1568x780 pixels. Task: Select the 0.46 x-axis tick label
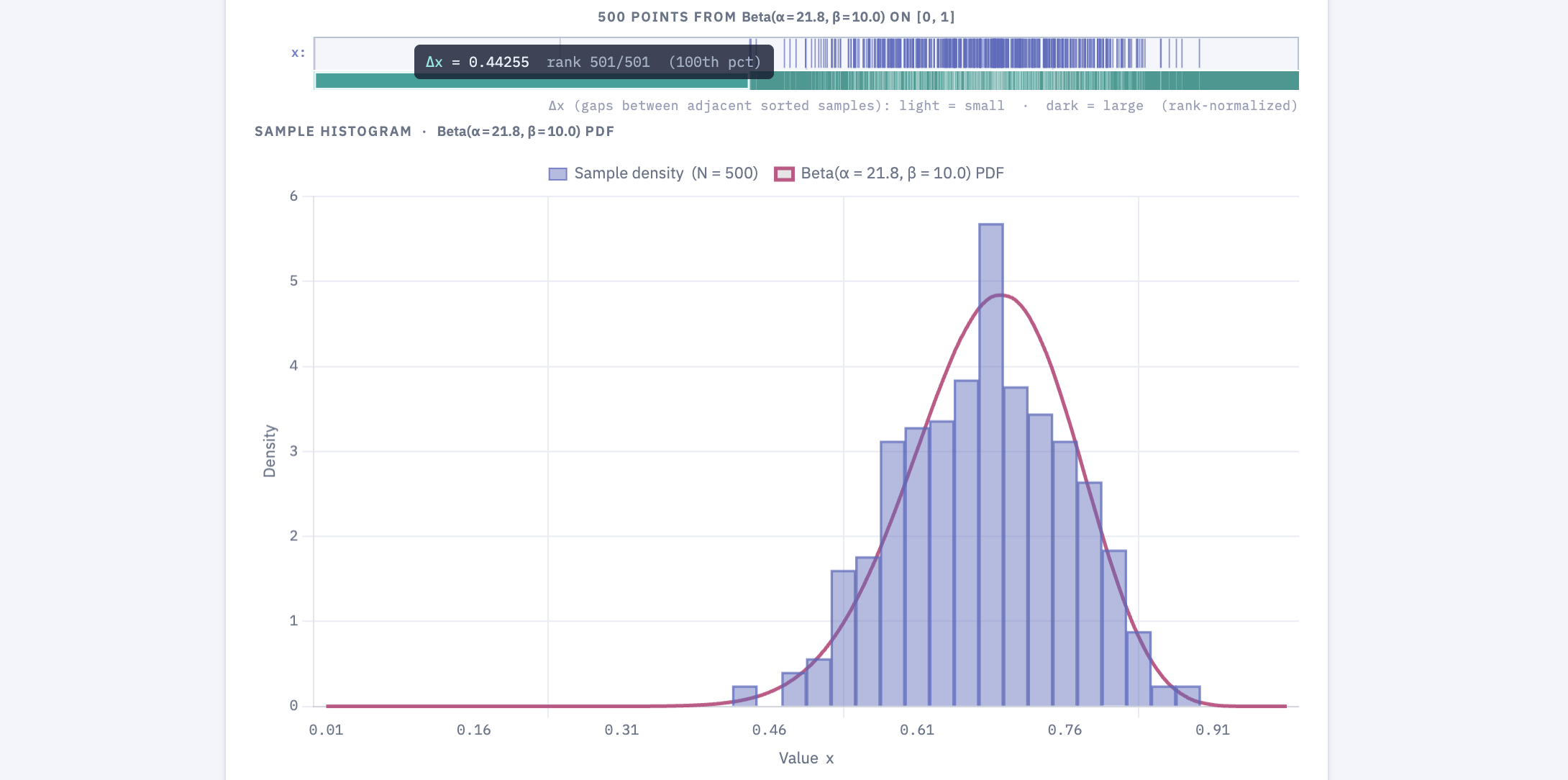coord(770,729)
